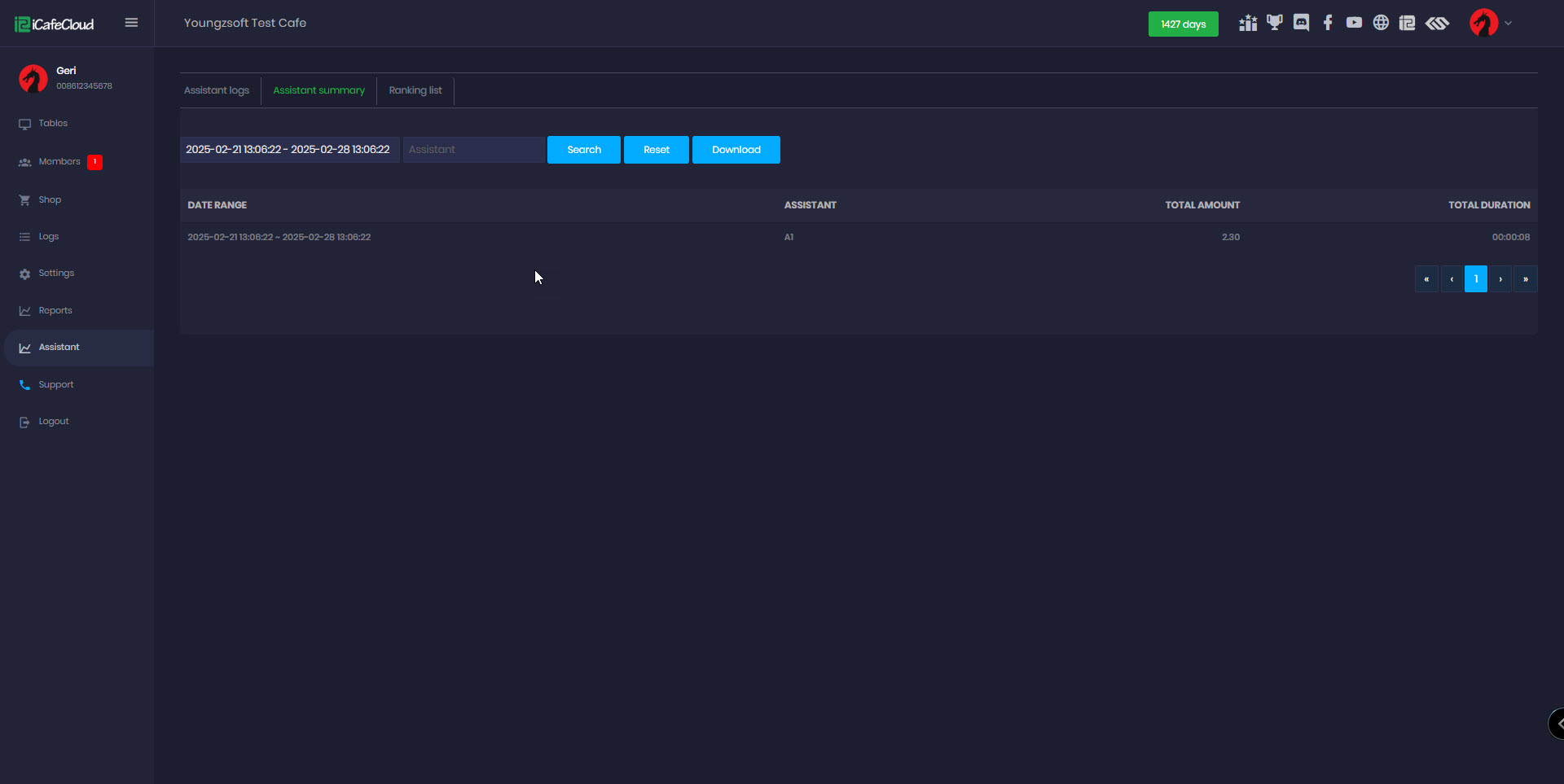Switch to the Ranking list tab
Viewport: 1564px width, 784px height.
pos(415,90)
